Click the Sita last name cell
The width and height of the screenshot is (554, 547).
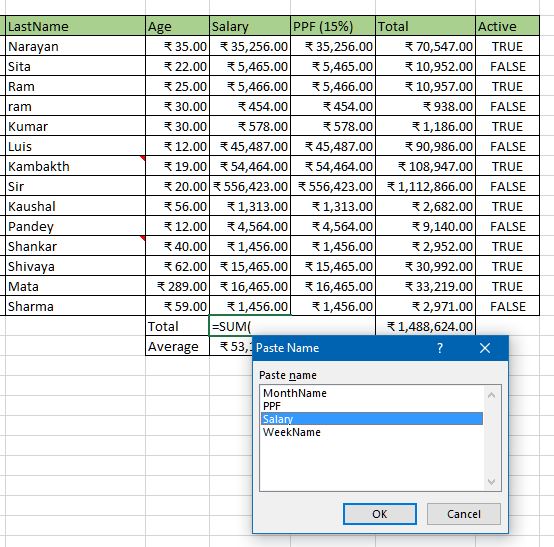[75, 66]
